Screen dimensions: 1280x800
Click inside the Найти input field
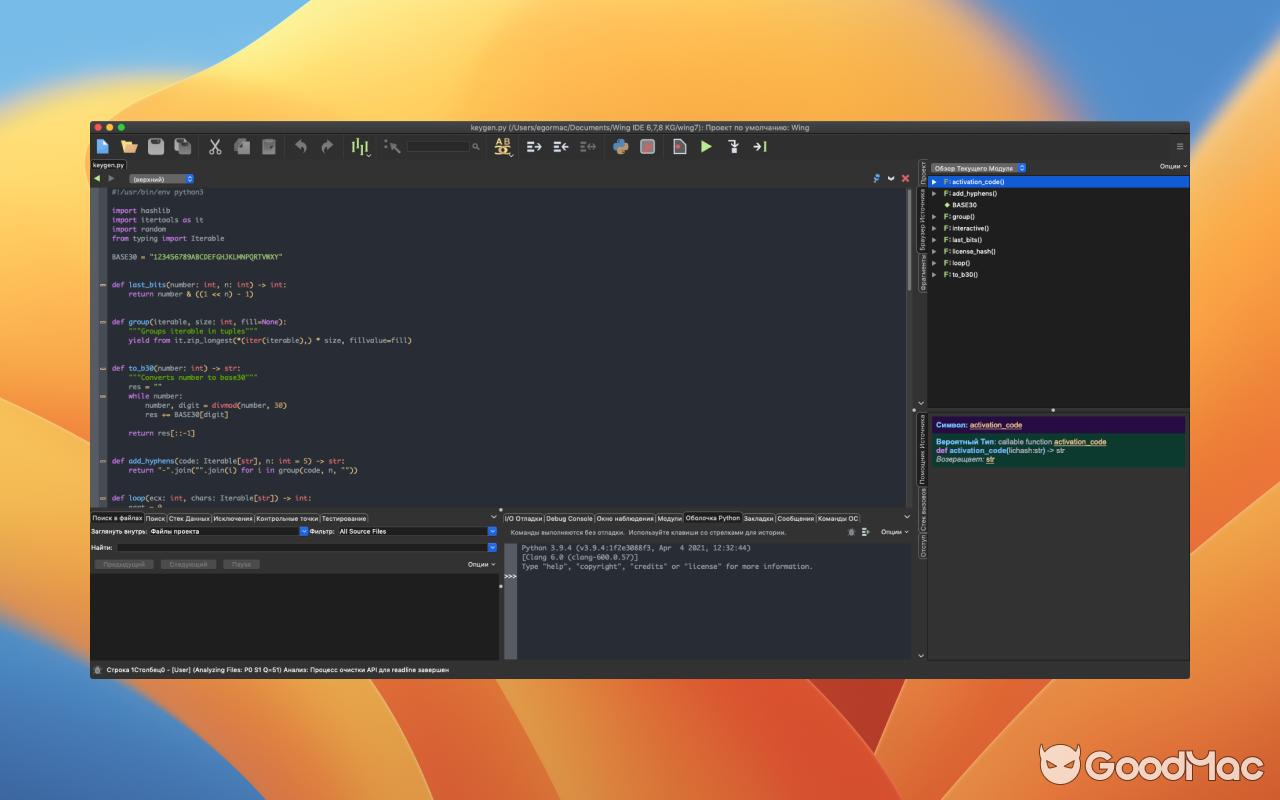pos(300,546)
